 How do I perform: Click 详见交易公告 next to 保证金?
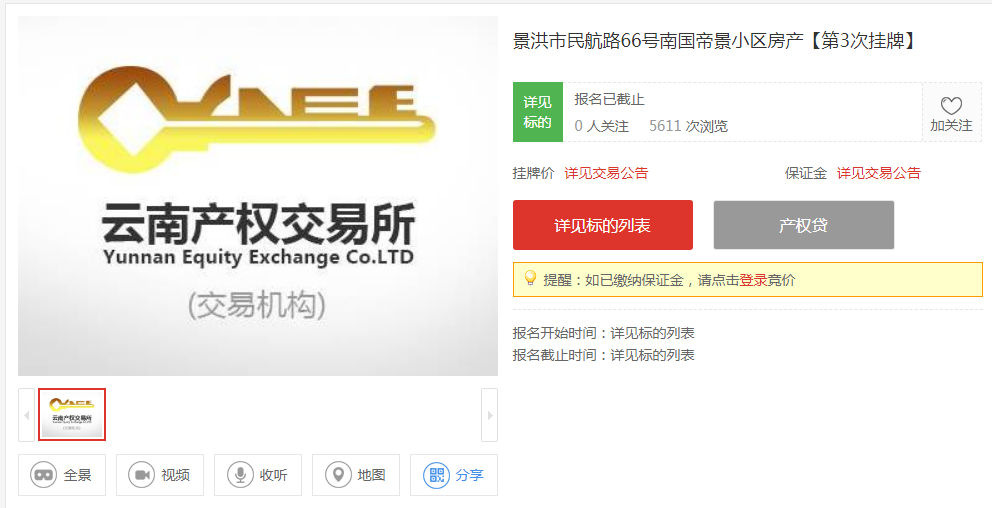pos(879,173)
